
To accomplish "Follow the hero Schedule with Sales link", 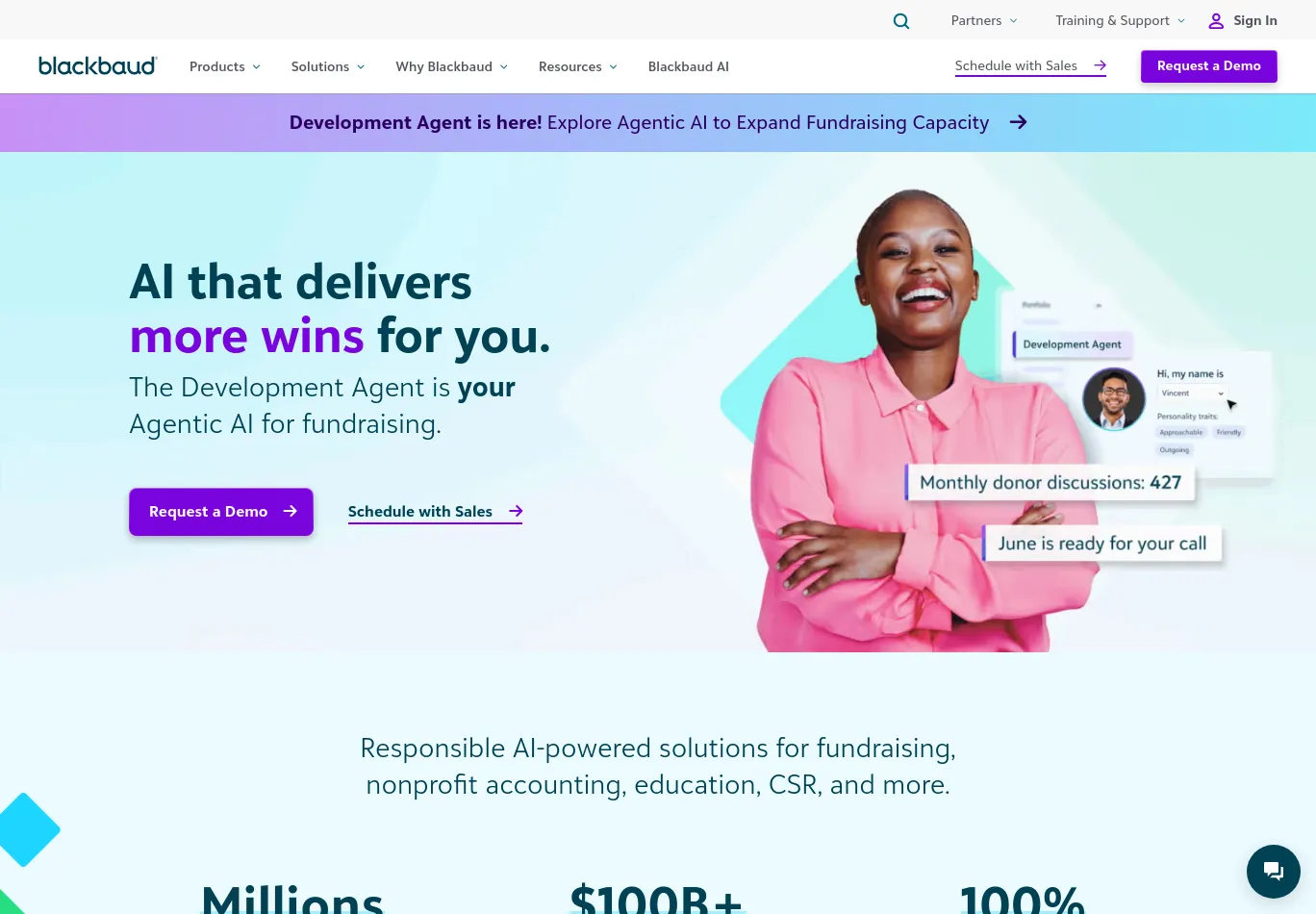I will click(435, 512).
